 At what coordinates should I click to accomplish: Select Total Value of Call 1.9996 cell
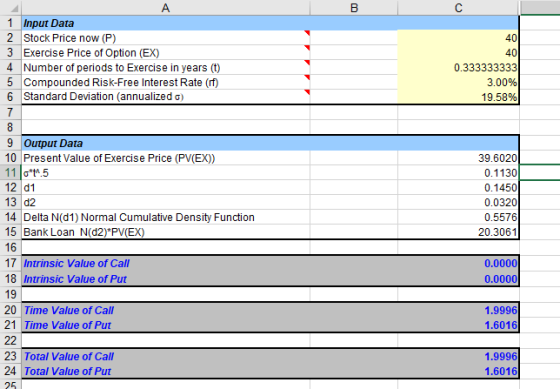pos(458,356)
